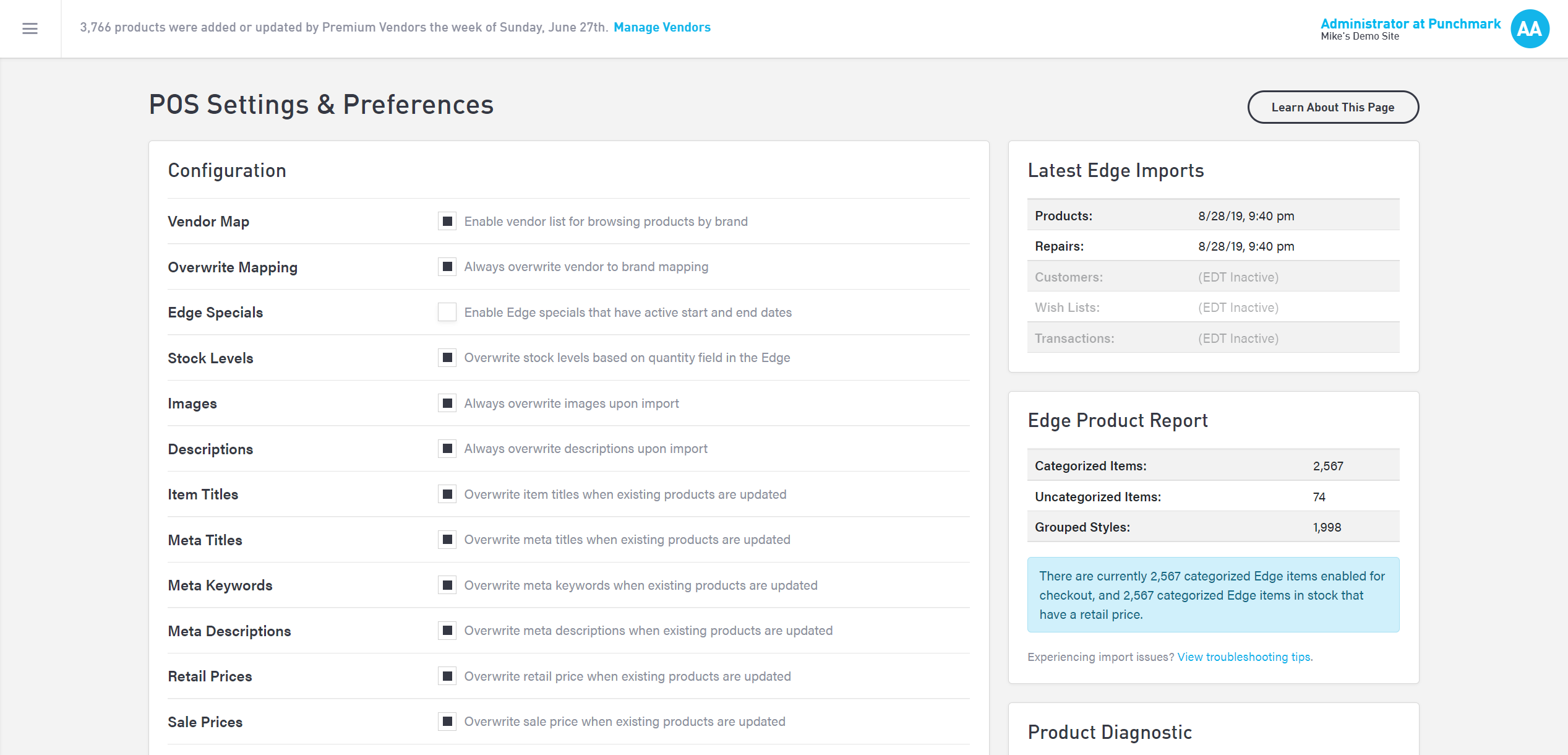Open the Learn About This Page button
1568x755 pixels.
tap(1332, 107)
